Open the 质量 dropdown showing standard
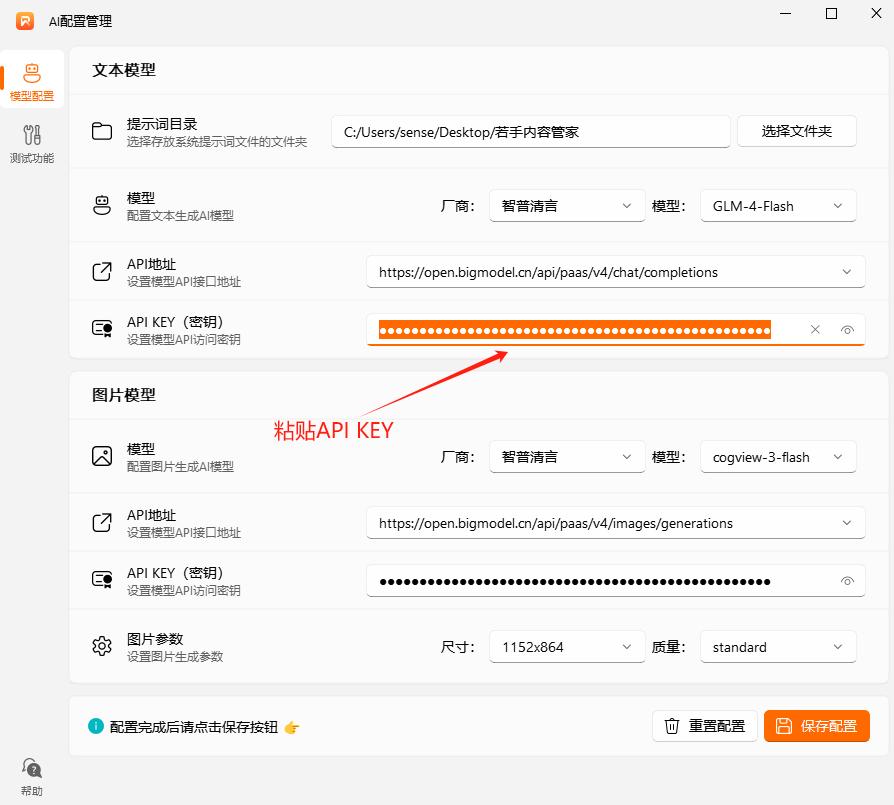This screenshot has width=894, height=805. click(x=778, y=646)
